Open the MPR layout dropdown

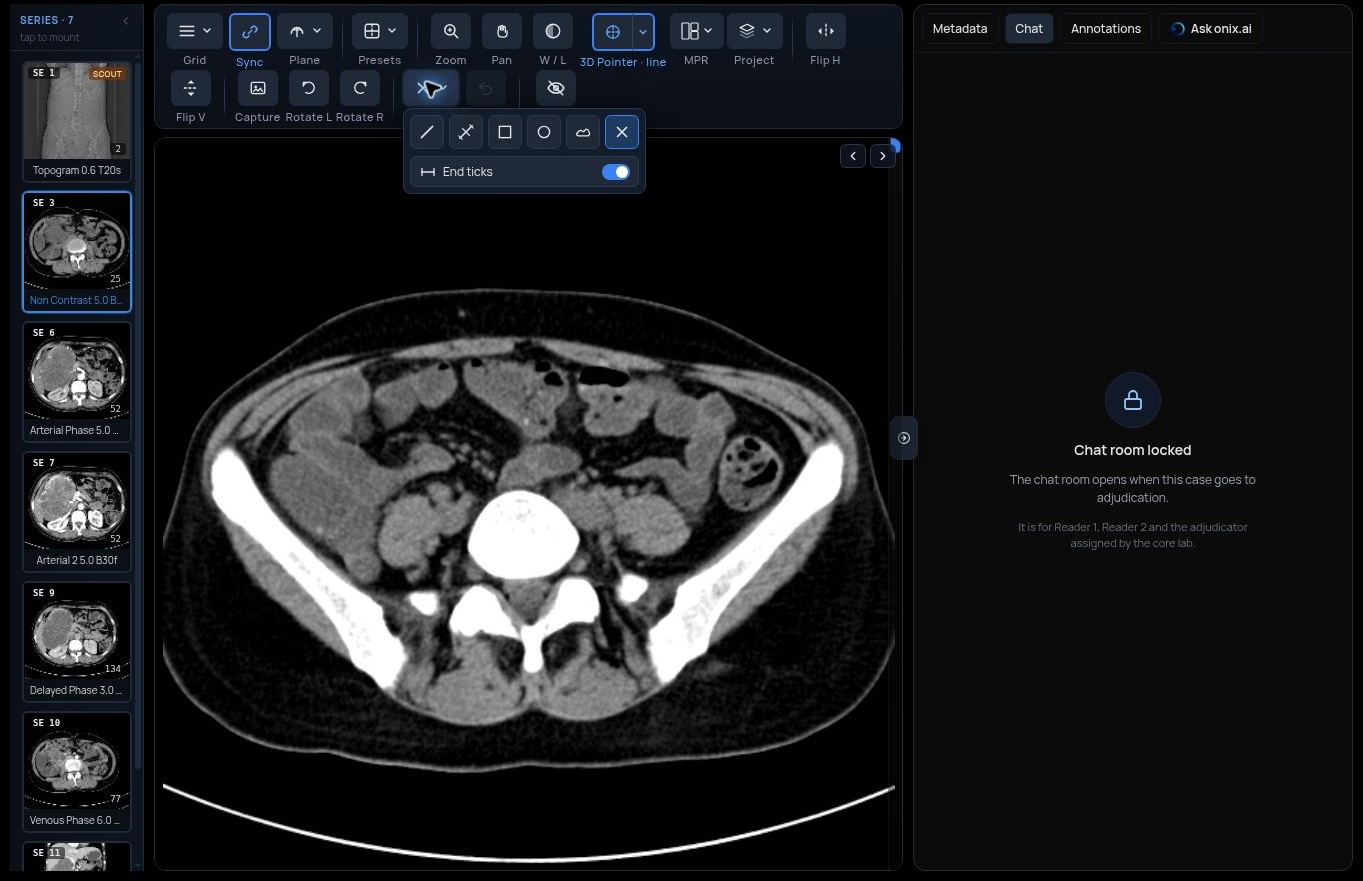click(x=696, y=31)
